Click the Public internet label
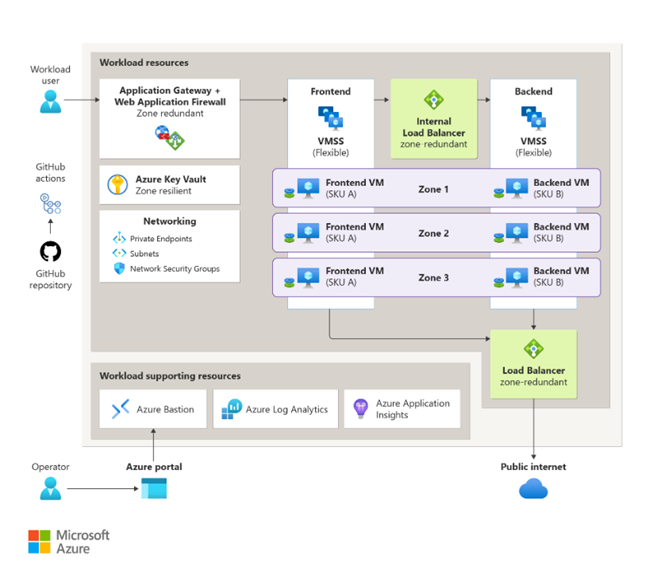 tap(533, 467)
